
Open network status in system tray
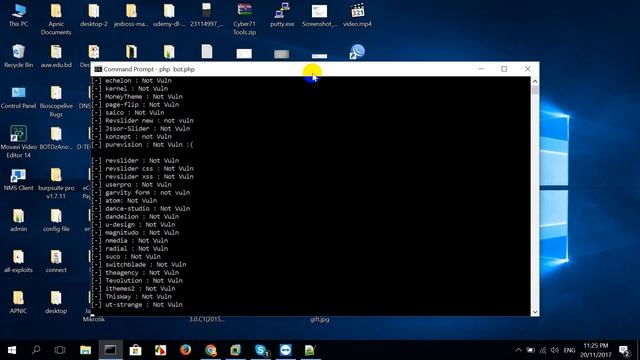[542, 350]
